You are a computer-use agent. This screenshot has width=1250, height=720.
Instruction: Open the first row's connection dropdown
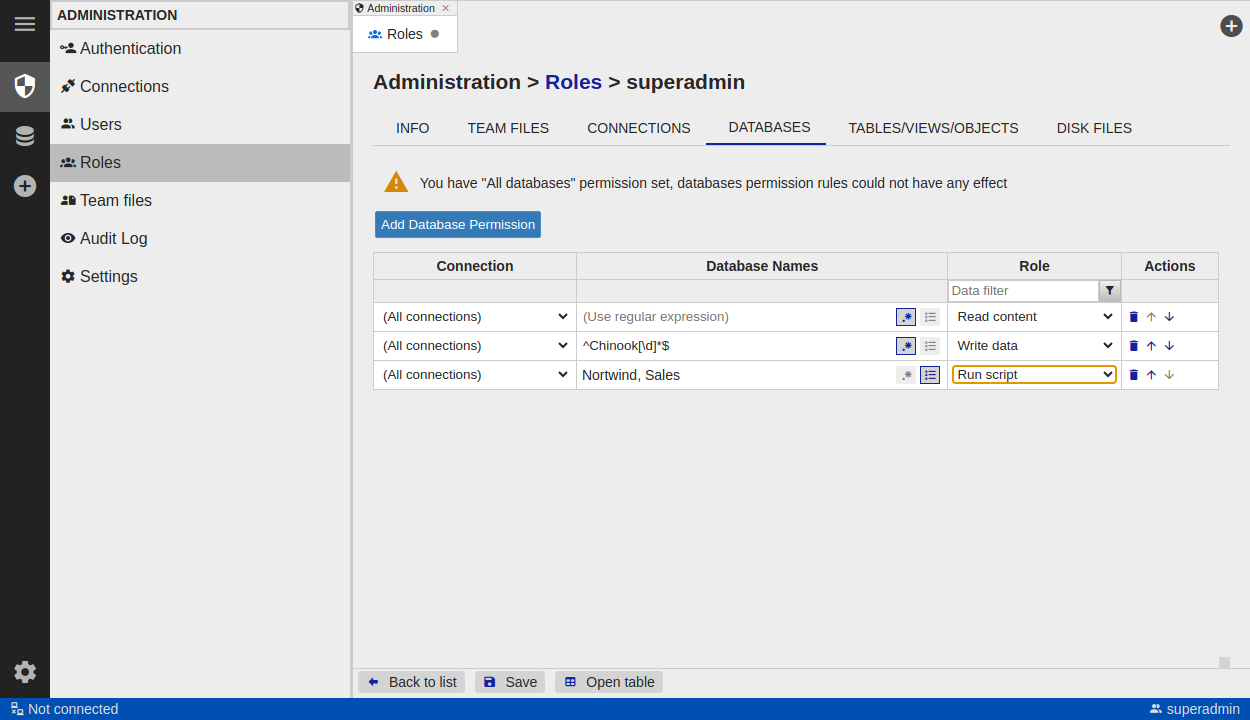pos(475,317)
